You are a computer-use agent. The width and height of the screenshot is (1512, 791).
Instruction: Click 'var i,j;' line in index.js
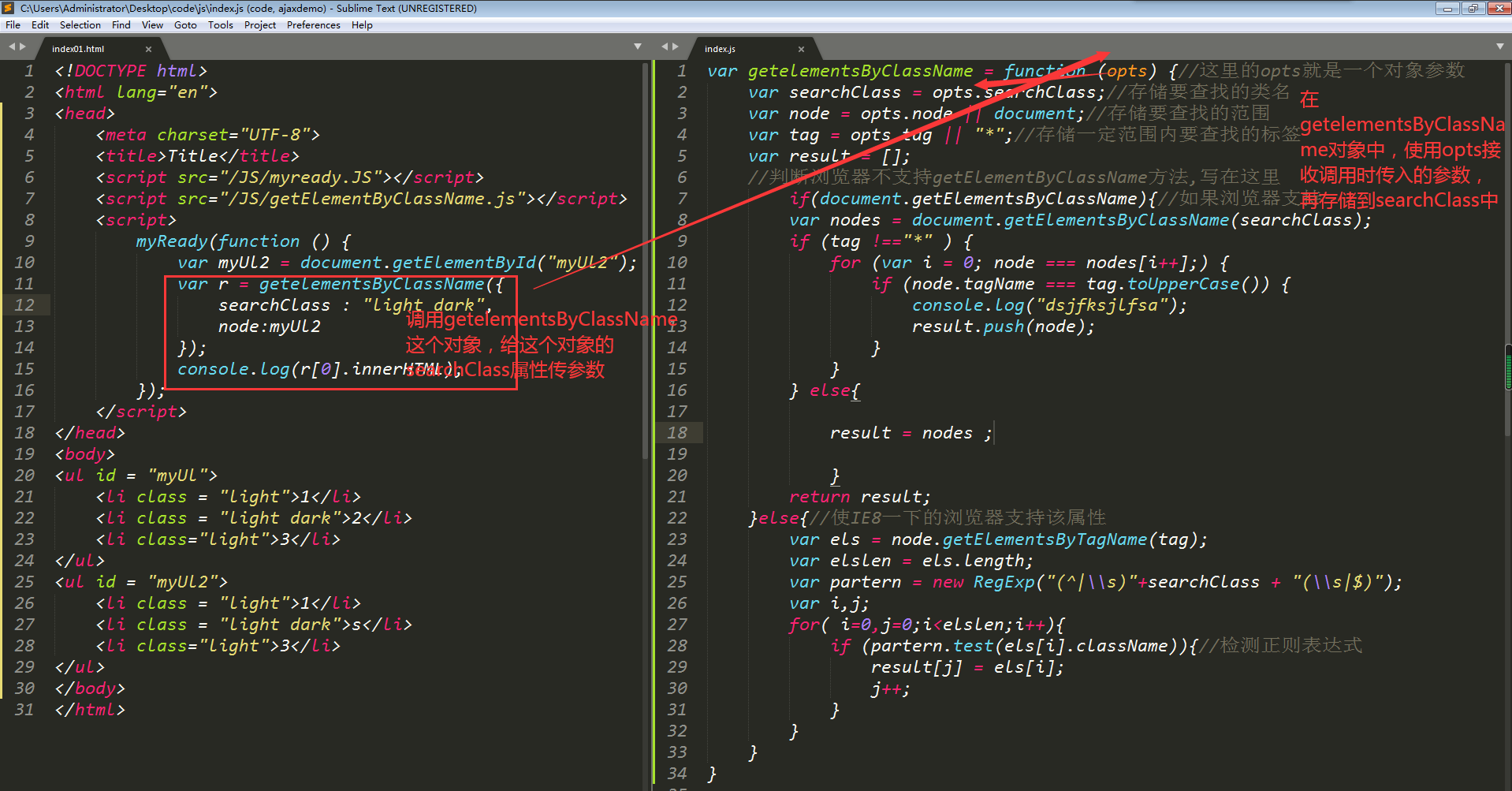coord(829,603)
